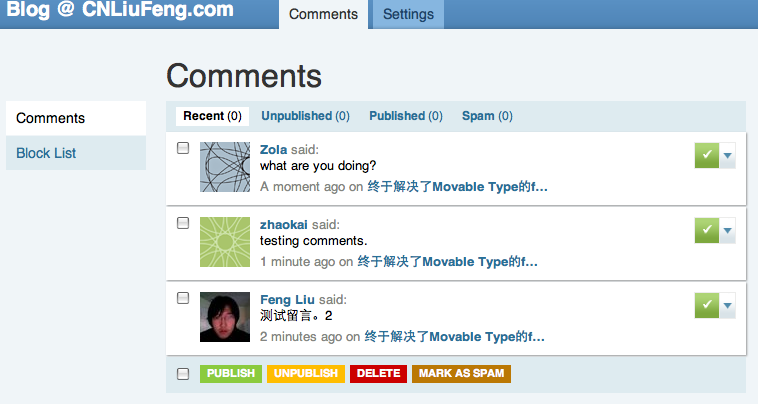Select the checkbox for Zola's comment

(x=183, y=148)
